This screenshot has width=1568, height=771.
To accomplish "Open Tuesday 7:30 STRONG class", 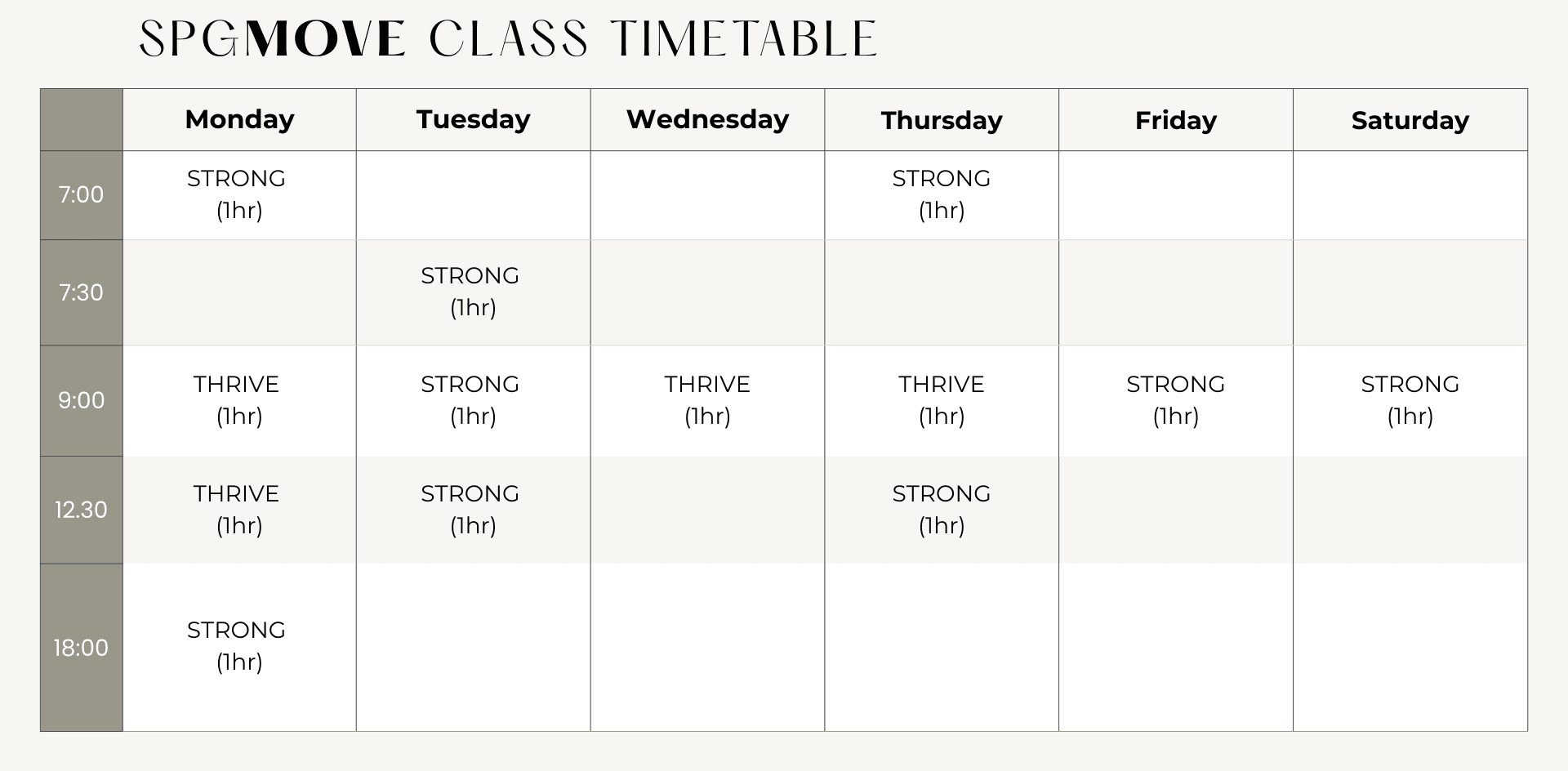I will pos(471,291).
